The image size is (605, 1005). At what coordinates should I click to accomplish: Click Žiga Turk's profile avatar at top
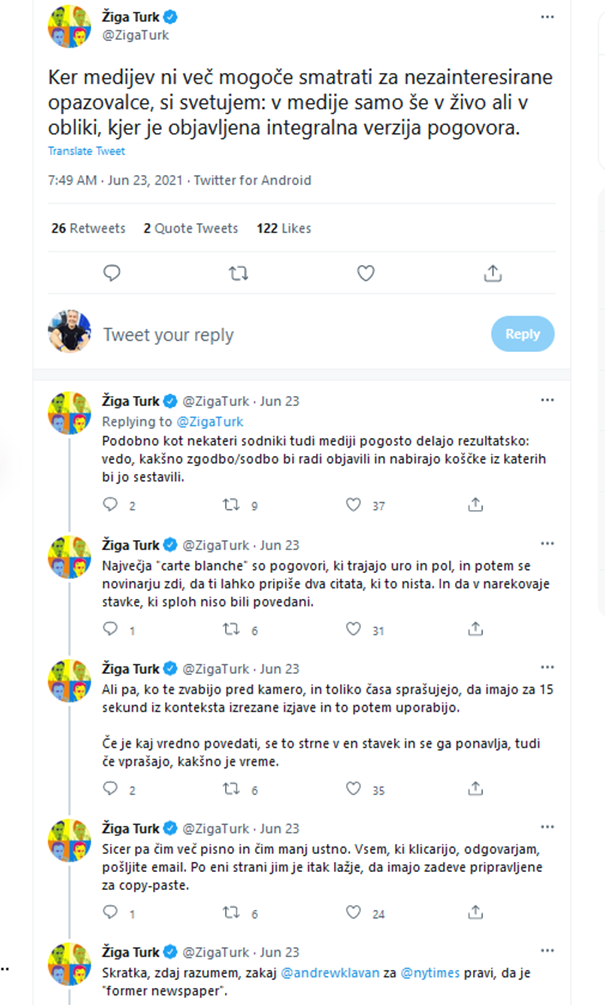[x=69, y=26]
